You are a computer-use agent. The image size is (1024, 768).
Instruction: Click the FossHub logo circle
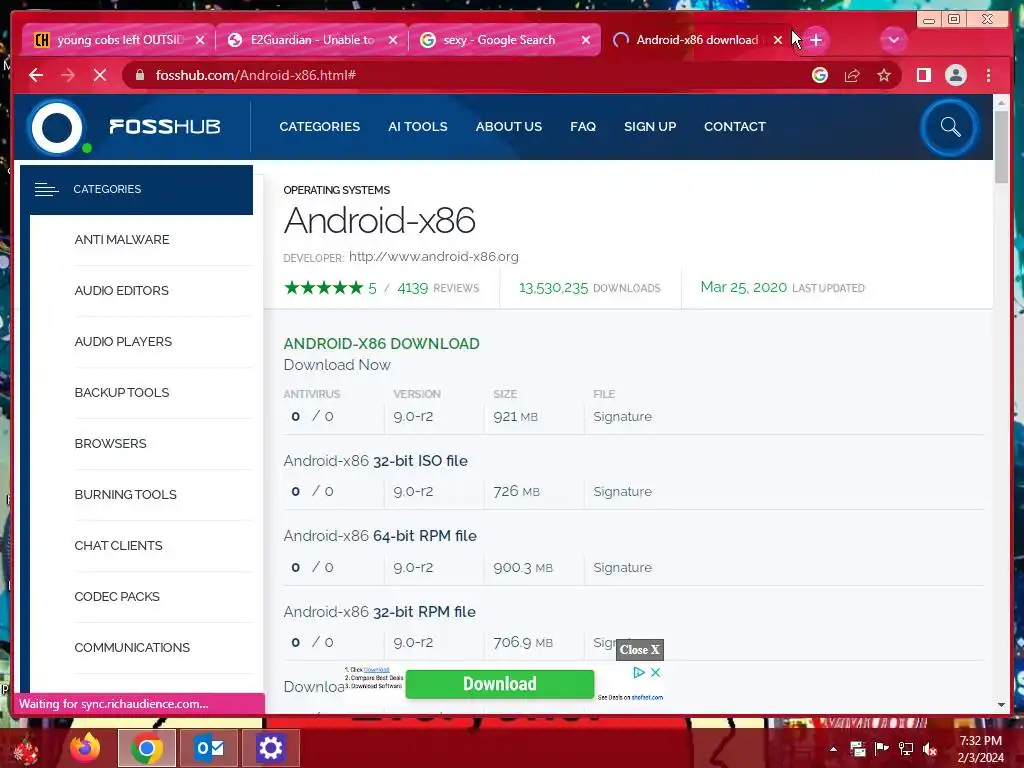[57, 127]
